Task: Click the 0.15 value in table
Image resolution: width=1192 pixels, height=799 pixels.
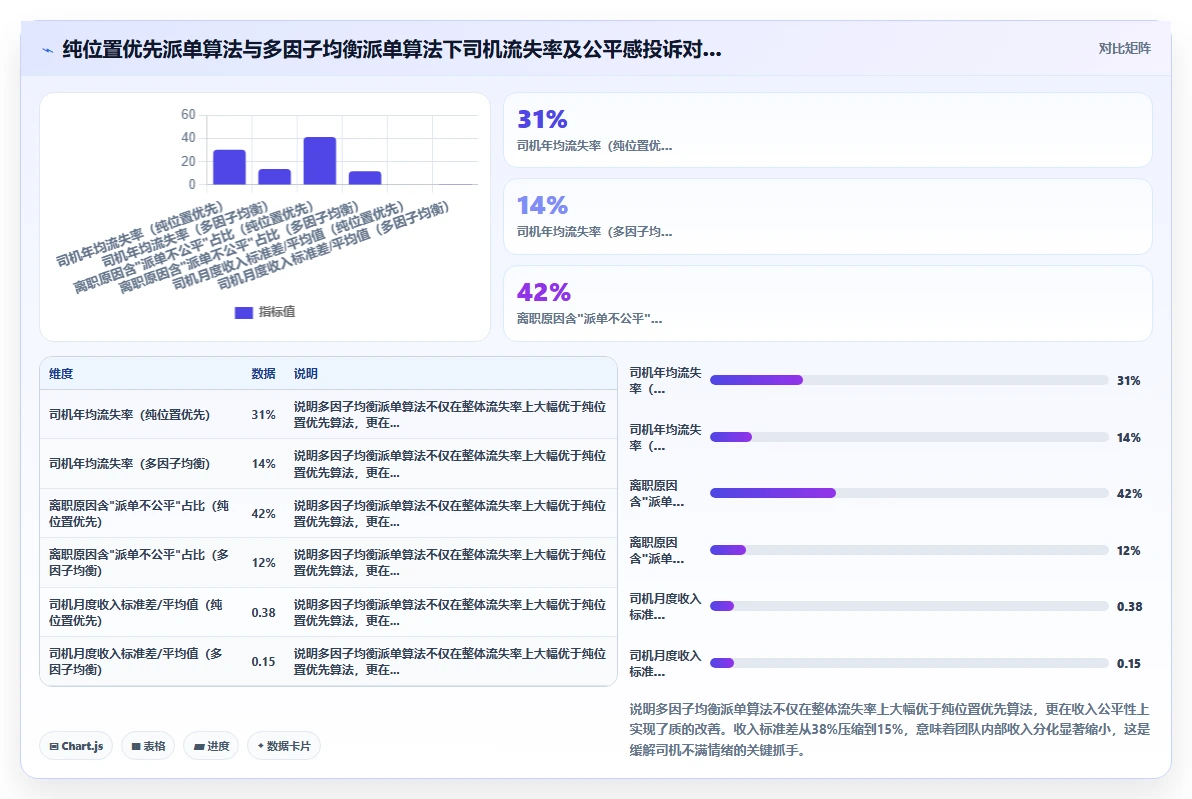Action: pos(263,661)
